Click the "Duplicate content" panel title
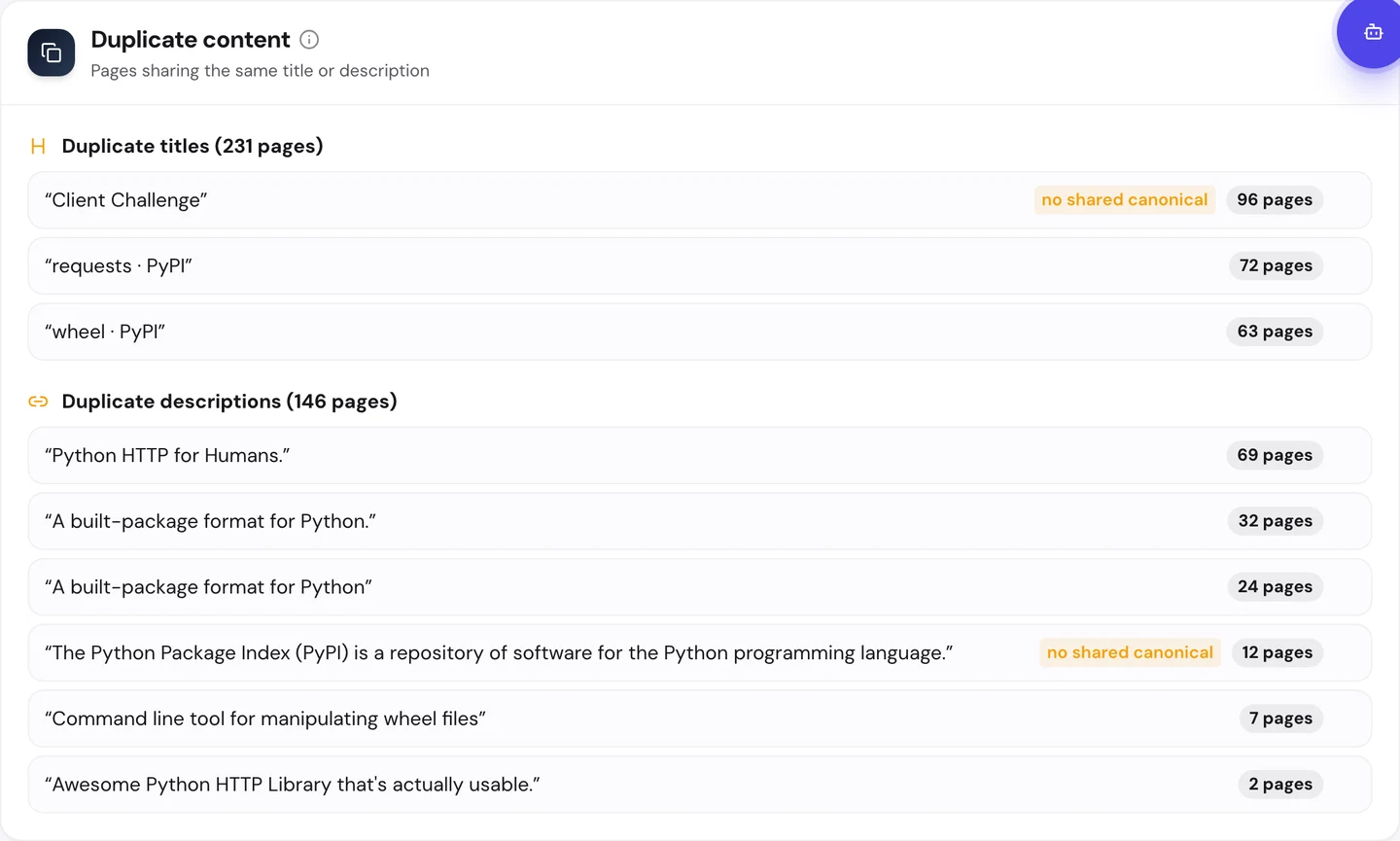The height and width of the screenshot is (841, 1400). (x=191, y=40)
